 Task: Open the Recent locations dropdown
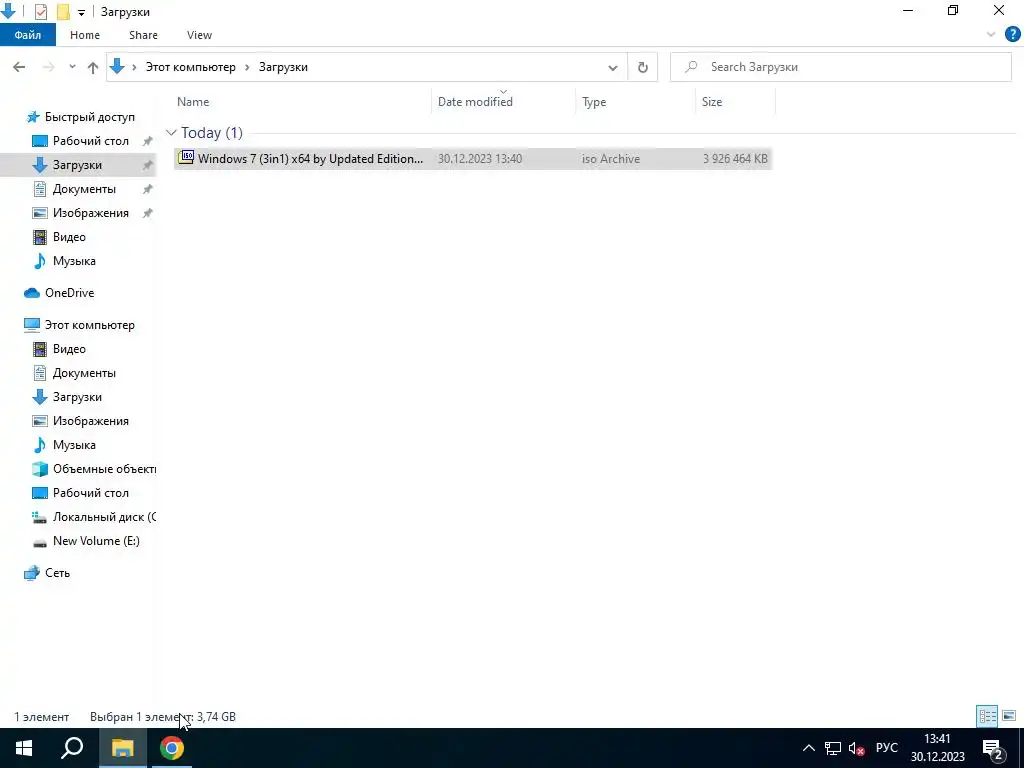72,67
